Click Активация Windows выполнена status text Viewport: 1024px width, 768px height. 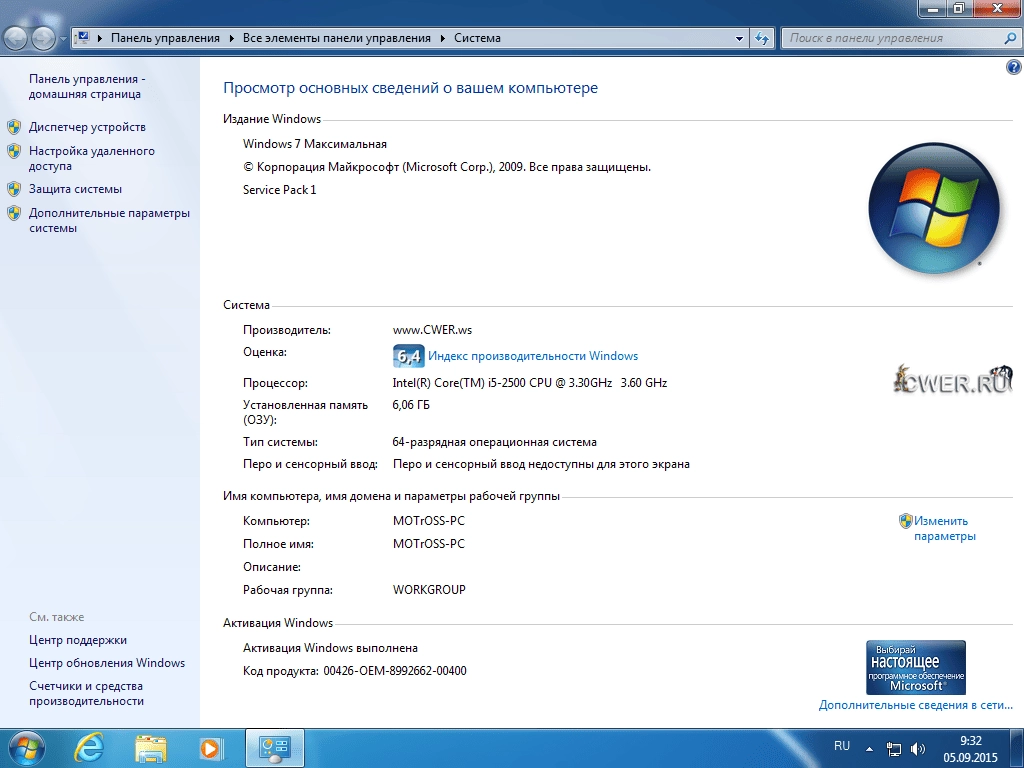tap(330, 648)
